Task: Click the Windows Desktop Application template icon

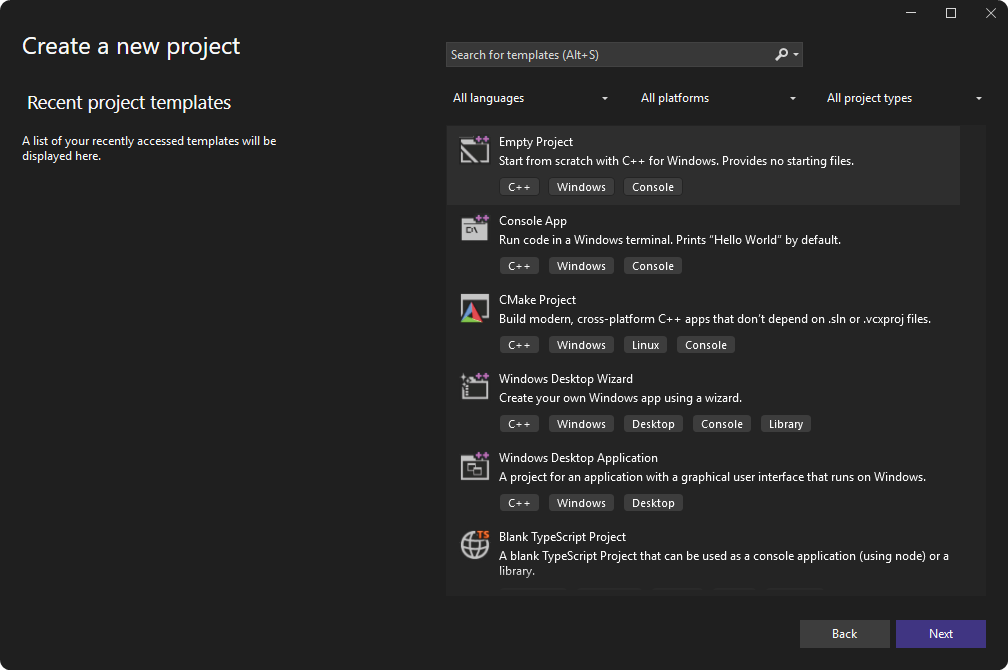Action: point(474,465)
